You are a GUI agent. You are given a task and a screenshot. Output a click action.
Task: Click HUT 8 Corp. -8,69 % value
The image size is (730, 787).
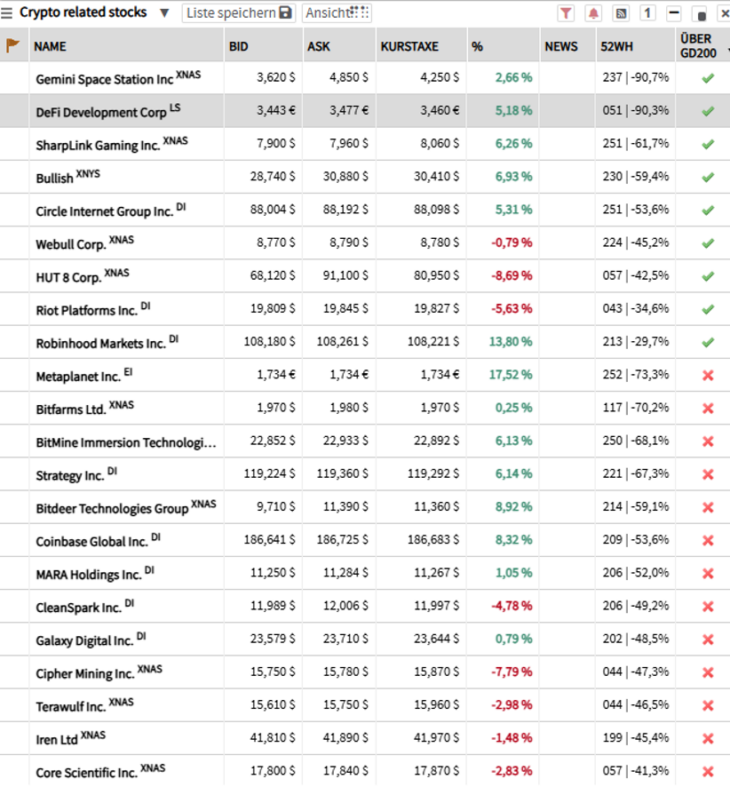coord(512,276)
